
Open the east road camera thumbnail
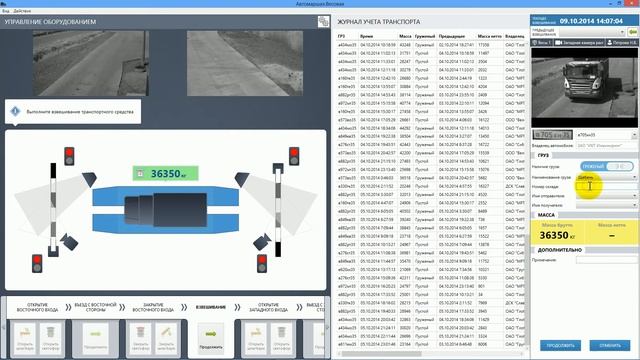[x=91, y=63]
